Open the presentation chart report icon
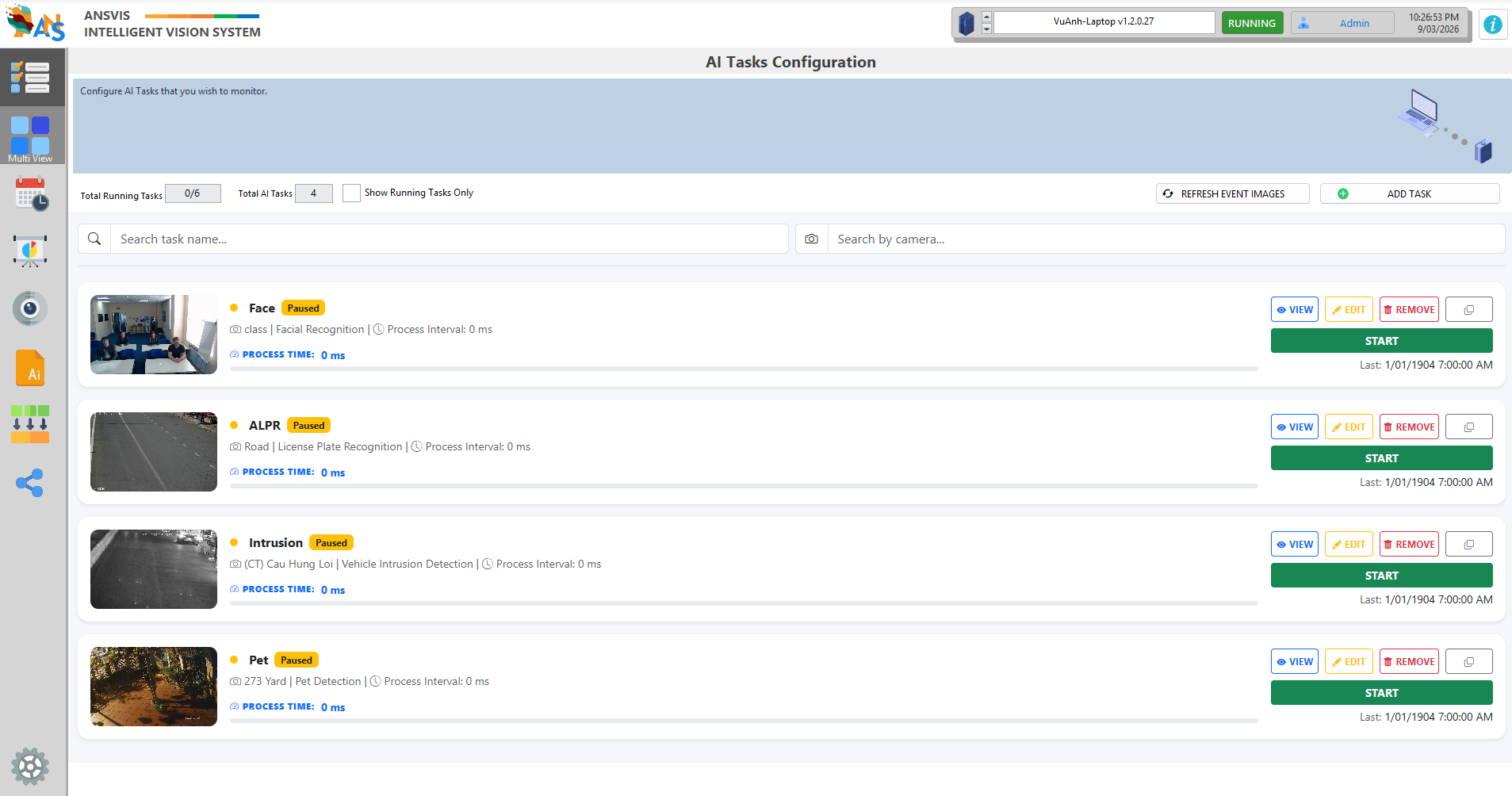Image resolution: width=1512 pixels, height=796 pixels. pos(30,251)
